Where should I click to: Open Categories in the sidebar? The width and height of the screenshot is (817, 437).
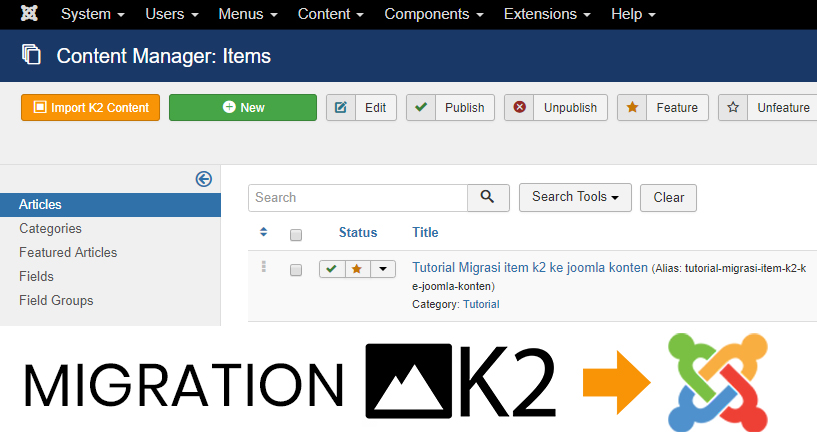click(51, 229)
